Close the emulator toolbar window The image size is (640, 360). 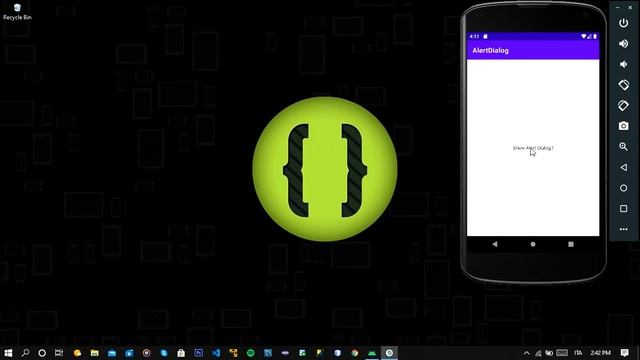(x=630, y=7)
